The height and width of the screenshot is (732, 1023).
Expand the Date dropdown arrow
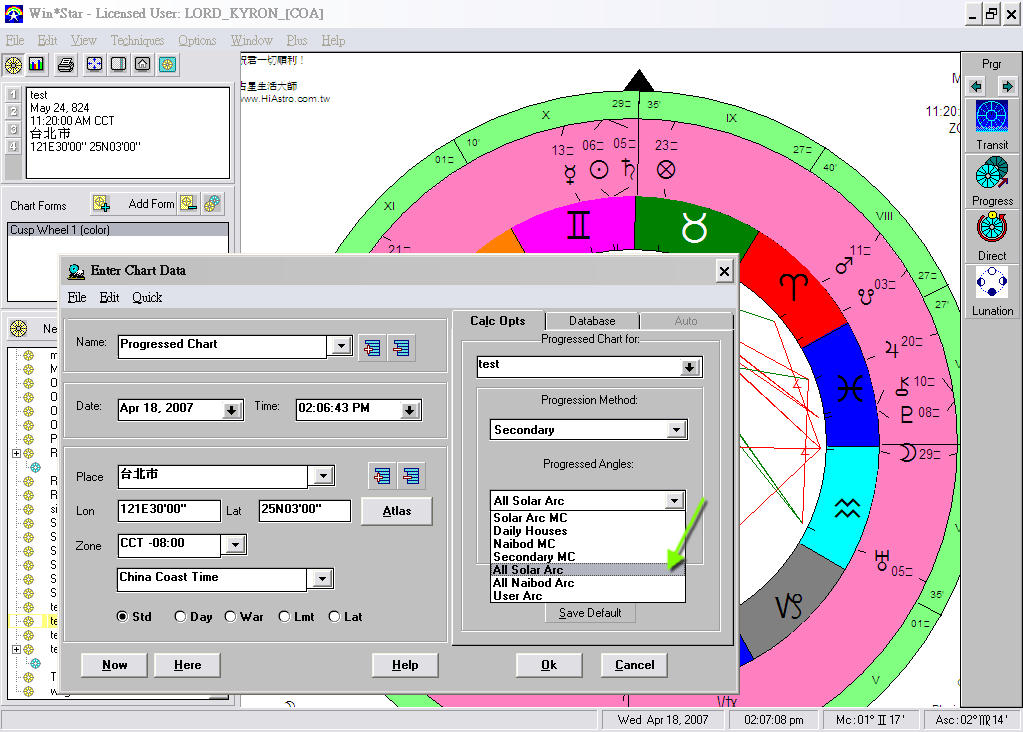point(232,410)
